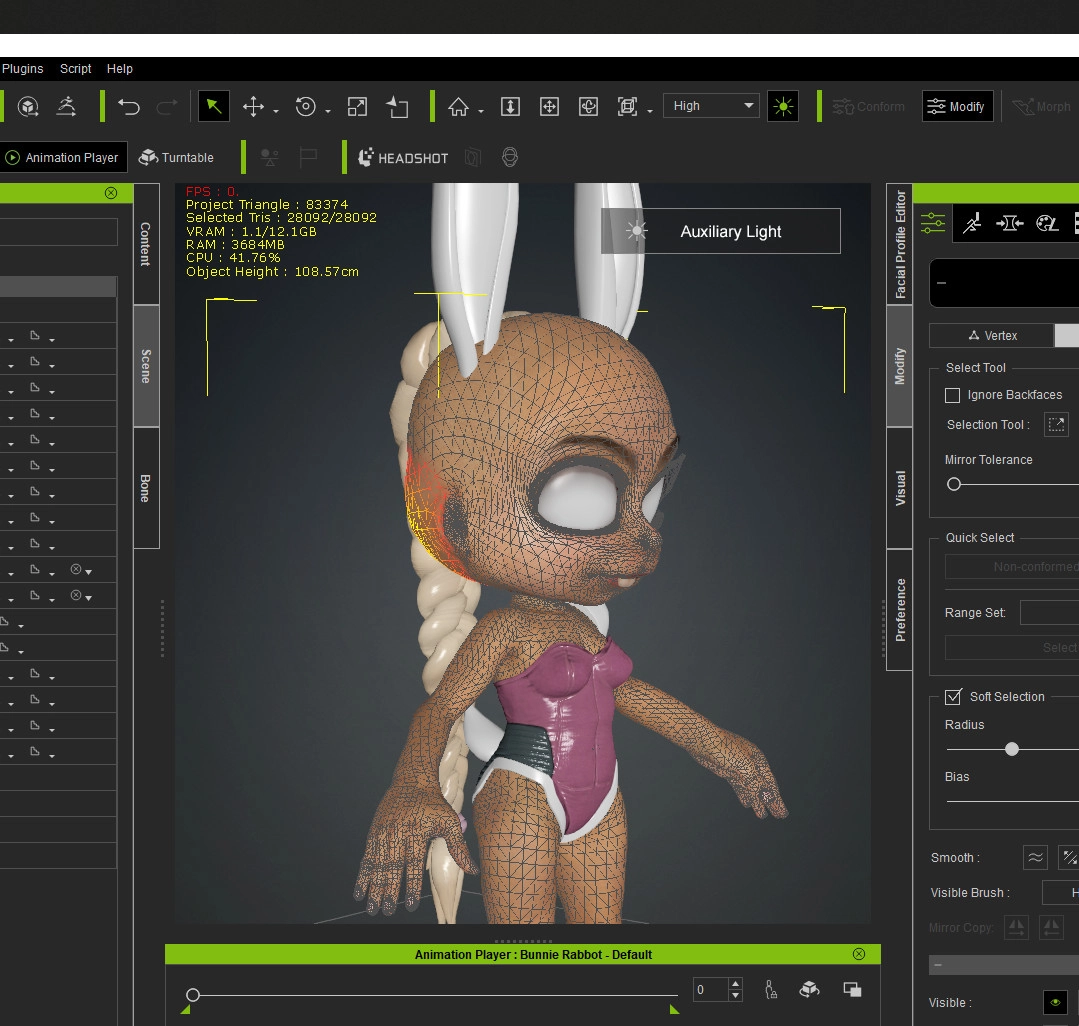This screenshot has height=1026, width=1079.
Task: Click the Soft Selection Radius slider handle
Action: pyautogui.click(x=1012, y=749)
